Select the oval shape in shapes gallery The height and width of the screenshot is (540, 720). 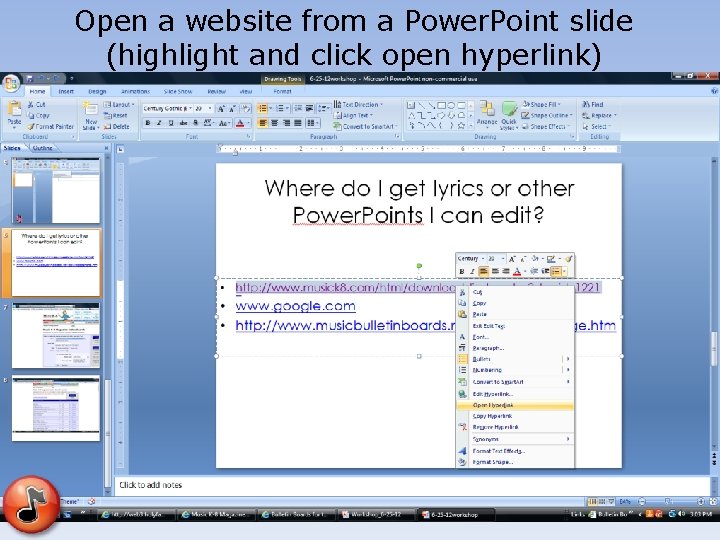tap(451, 105)
